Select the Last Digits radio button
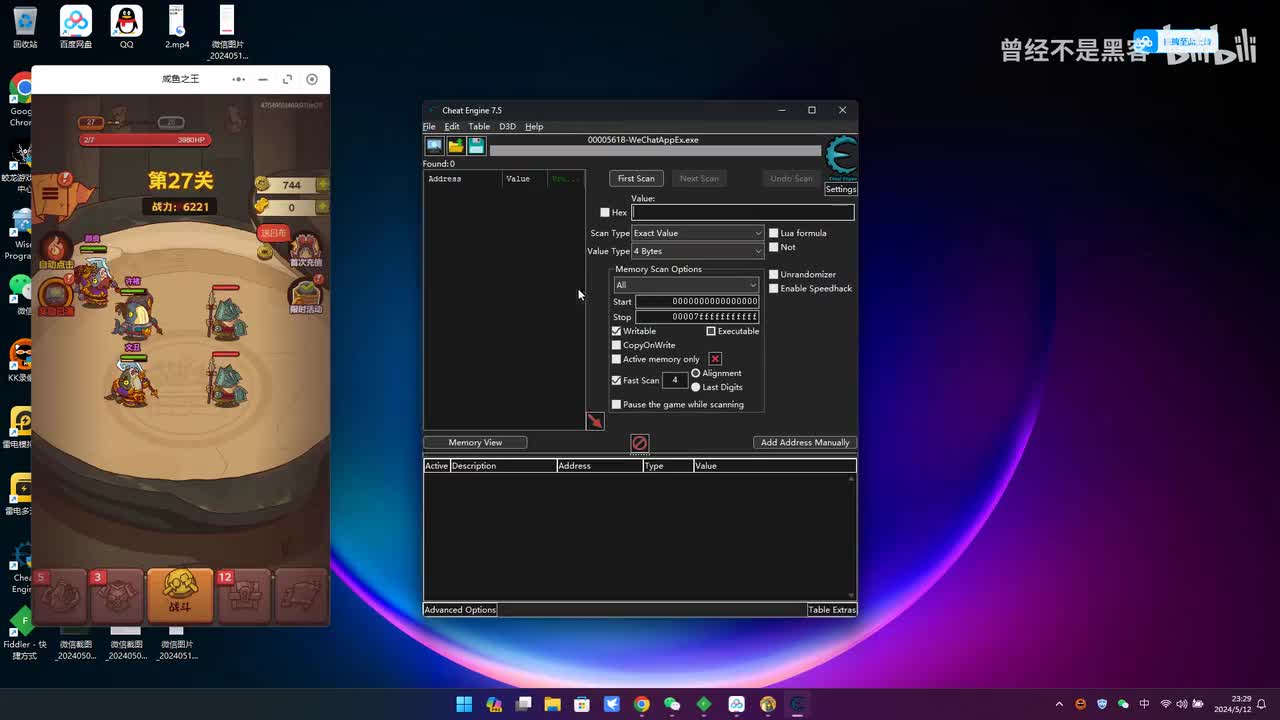This screenshot has height=720, width=1280. pyautogui.click(x=696, y=387)
